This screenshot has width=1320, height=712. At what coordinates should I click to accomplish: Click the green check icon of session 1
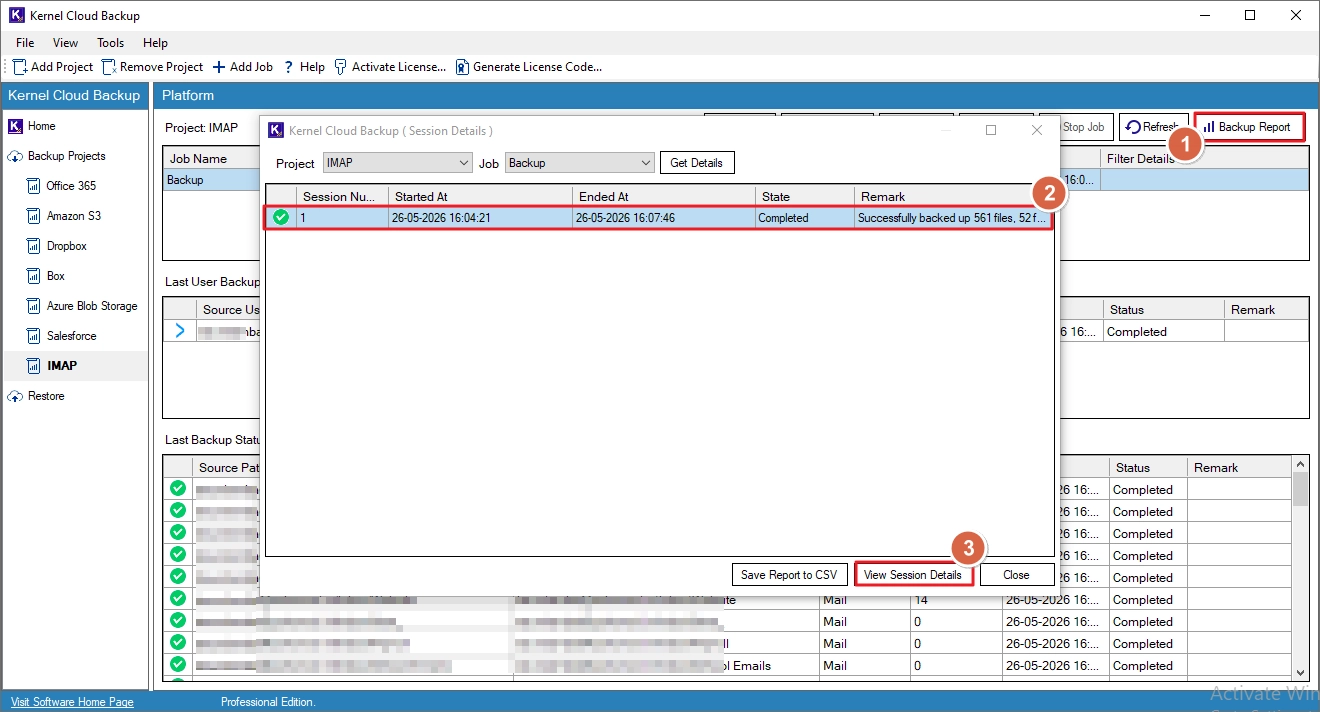pyautogui.click(x=281, y=217)
